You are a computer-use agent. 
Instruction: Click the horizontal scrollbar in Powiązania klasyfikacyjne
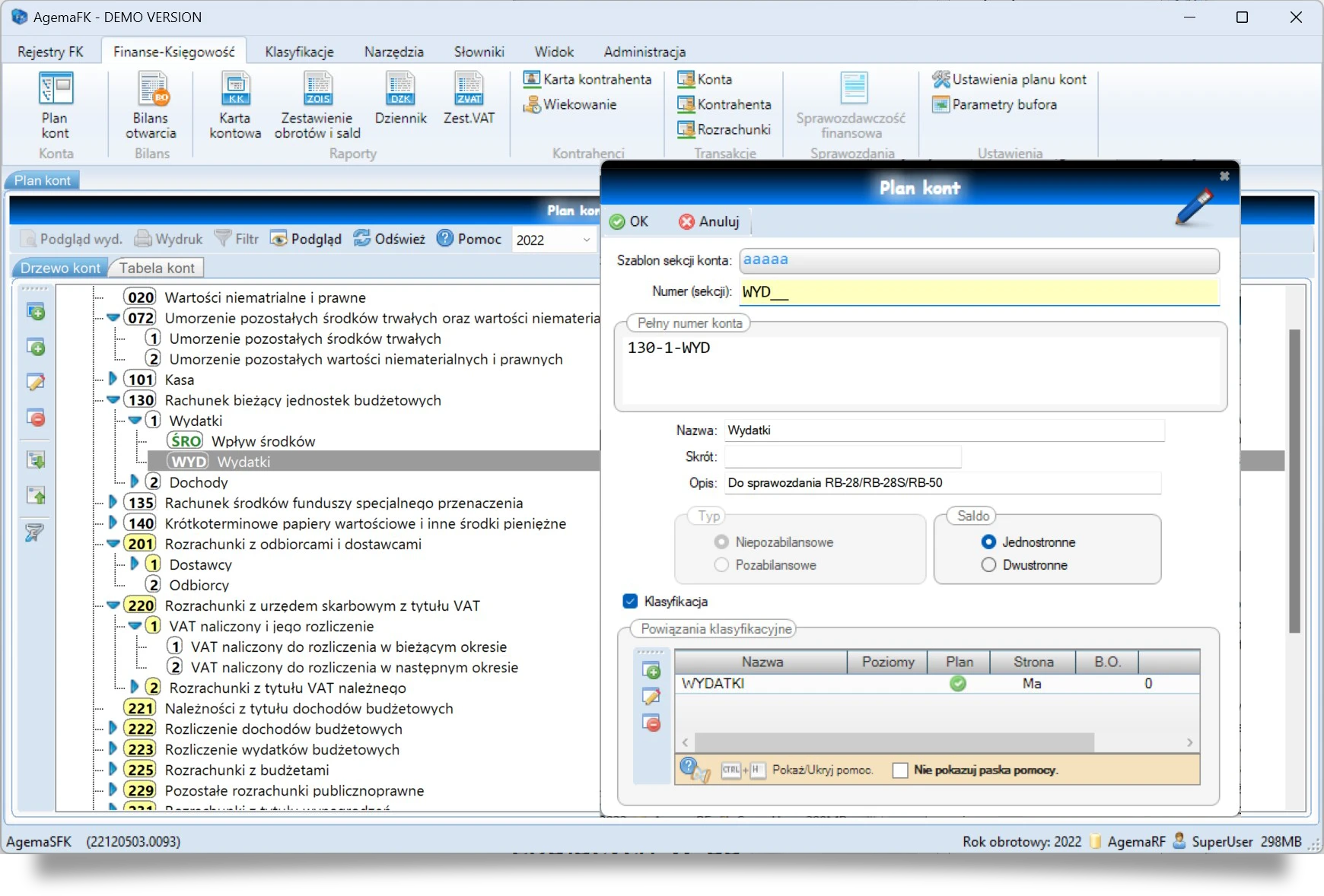(937, 742)
